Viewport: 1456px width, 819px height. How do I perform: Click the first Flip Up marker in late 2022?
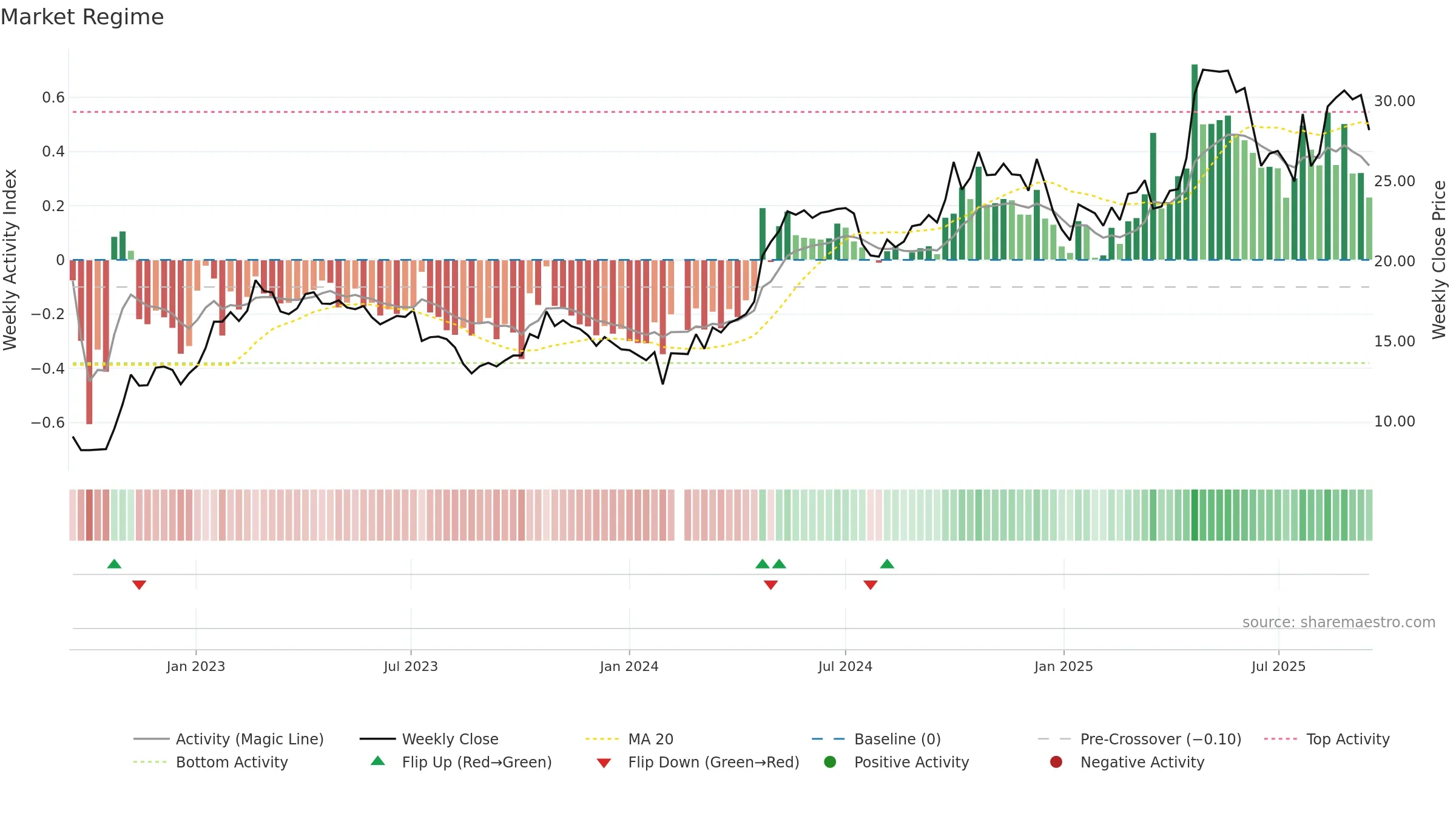(114, 564)
